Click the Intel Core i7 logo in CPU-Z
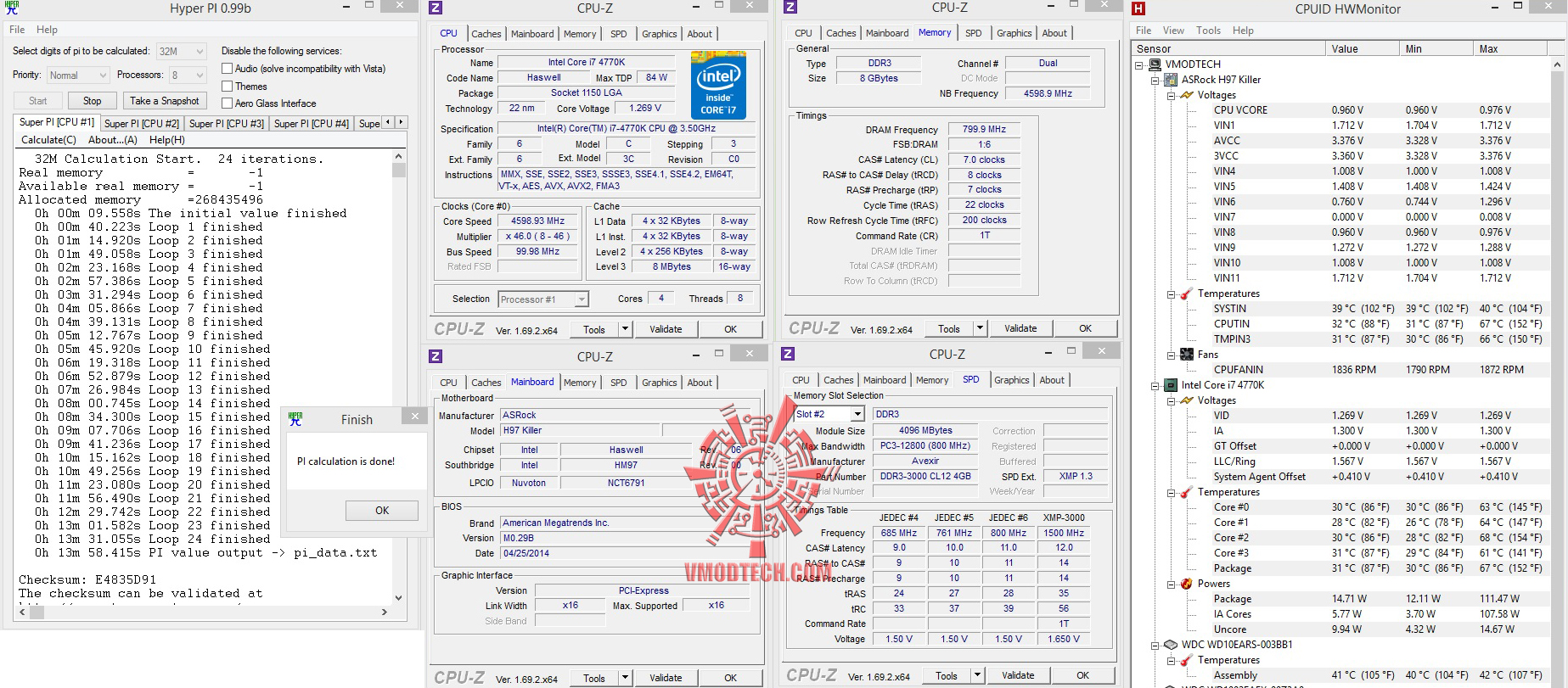This screenshot has width=1568, height=688. (x=718, y=85)
